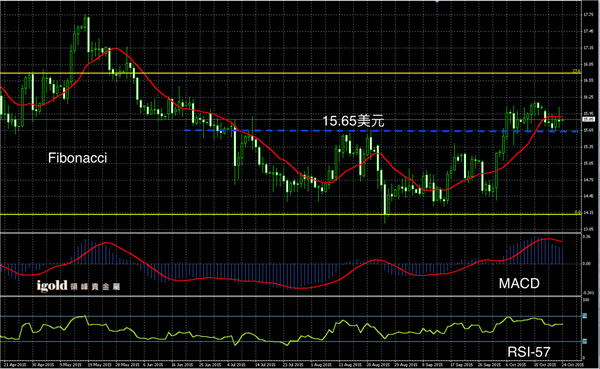Select the upper yellow 23.6 Fibonacci line
600x369 pixels.
(x=291, y=73)
